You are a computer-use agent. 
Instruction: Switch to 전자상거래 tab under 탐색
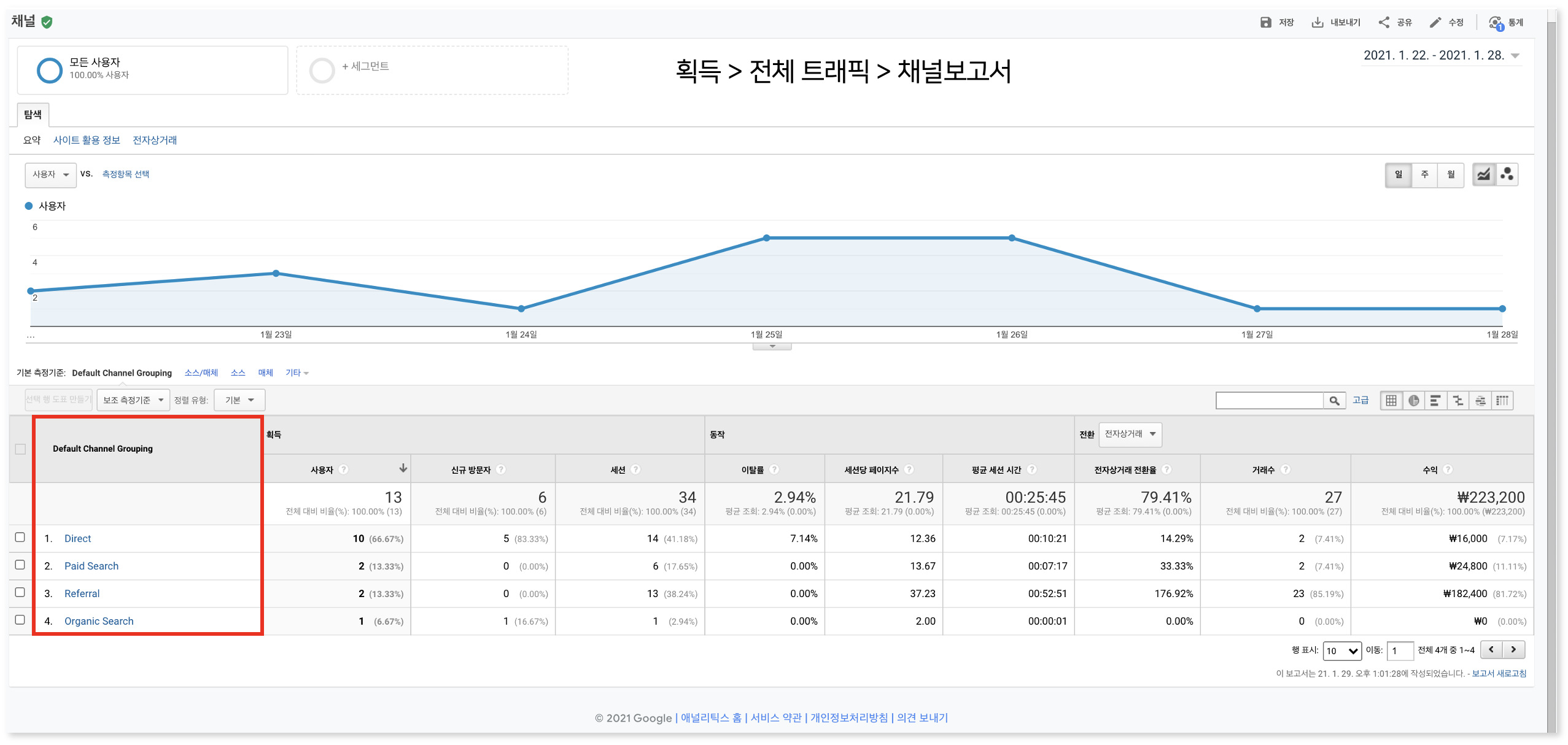pyautogui.click(x=155, y=140)
